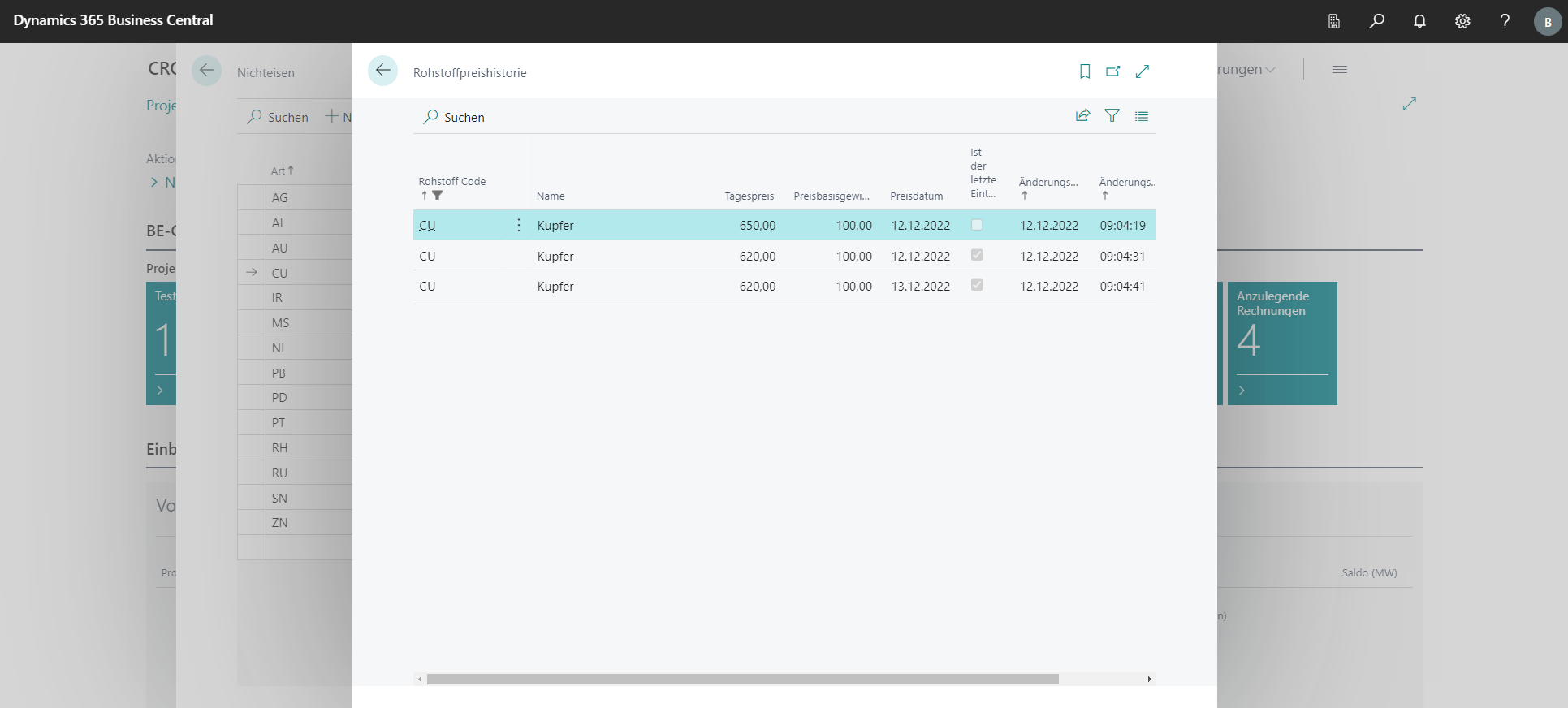Open Preisdatum column header options

tap(916, 196)
